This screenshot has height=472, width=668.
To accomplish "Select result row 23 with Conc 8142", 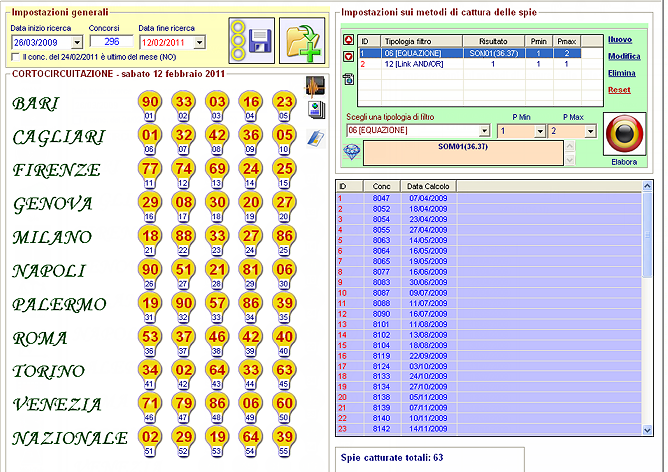I will (489, 429).
